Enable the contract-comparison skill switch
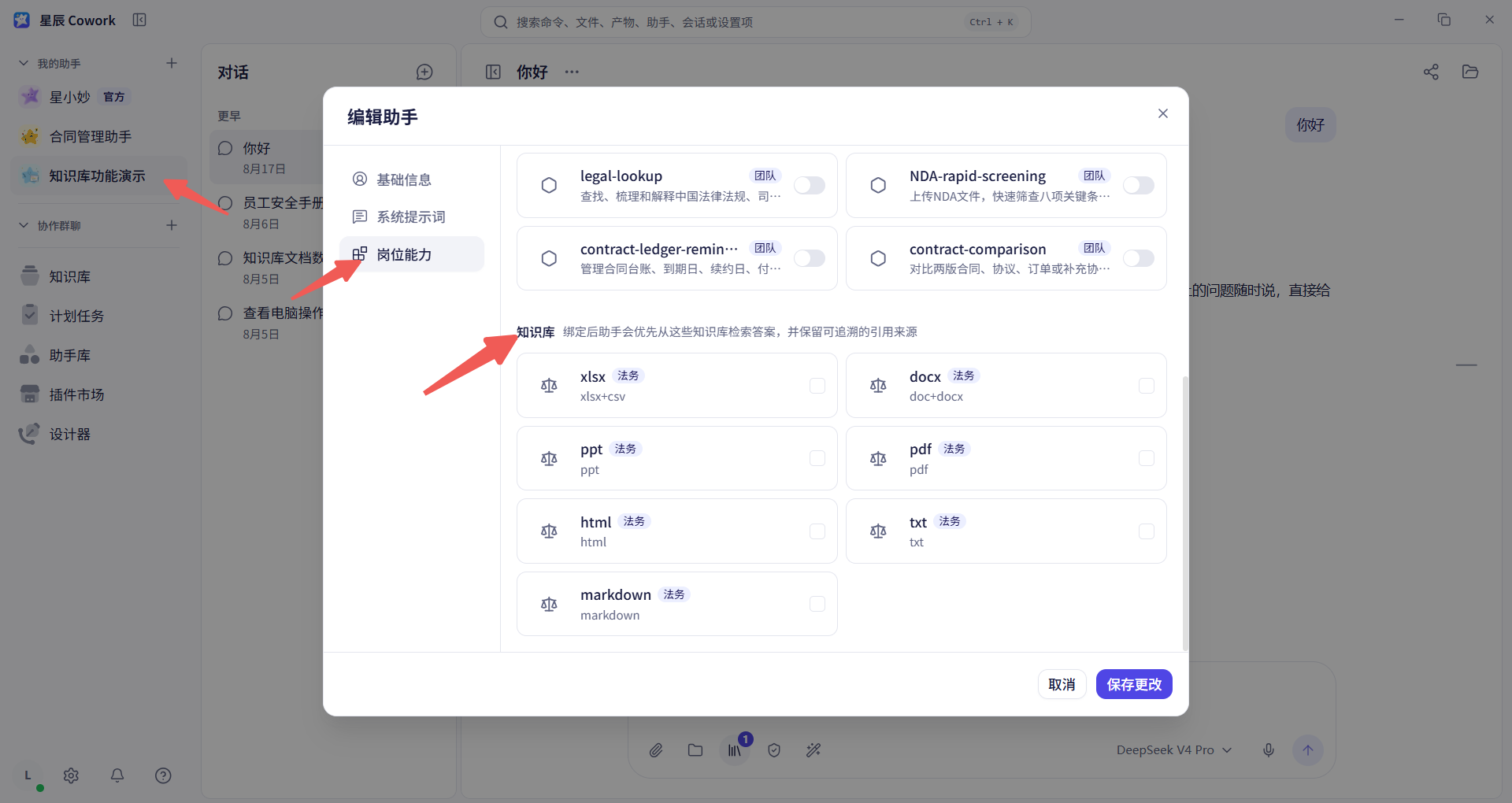 1138,258
